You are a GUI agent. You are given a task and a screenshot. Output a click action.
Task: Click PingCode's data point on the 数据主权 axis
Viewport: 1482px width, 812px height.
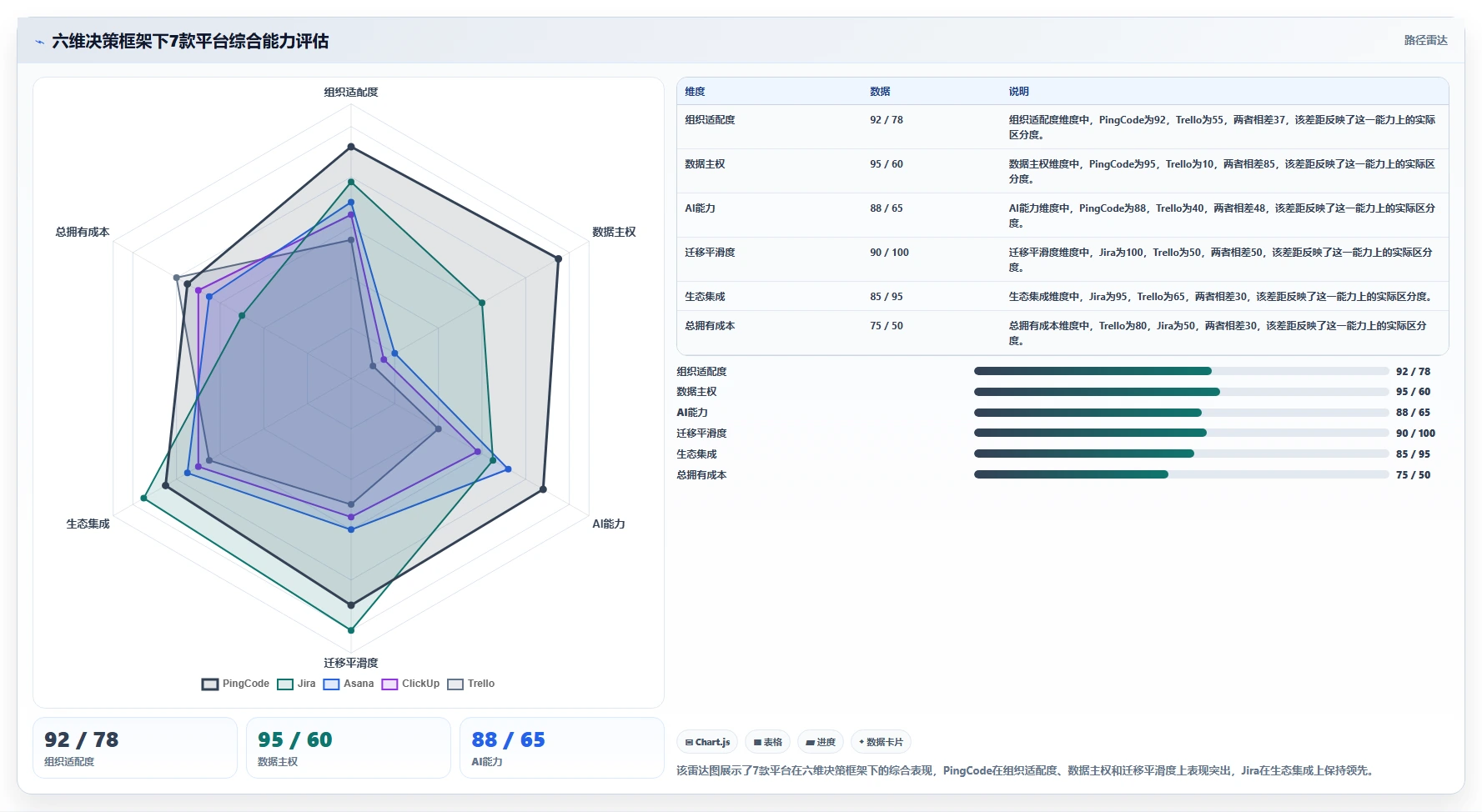pos(558,258)
